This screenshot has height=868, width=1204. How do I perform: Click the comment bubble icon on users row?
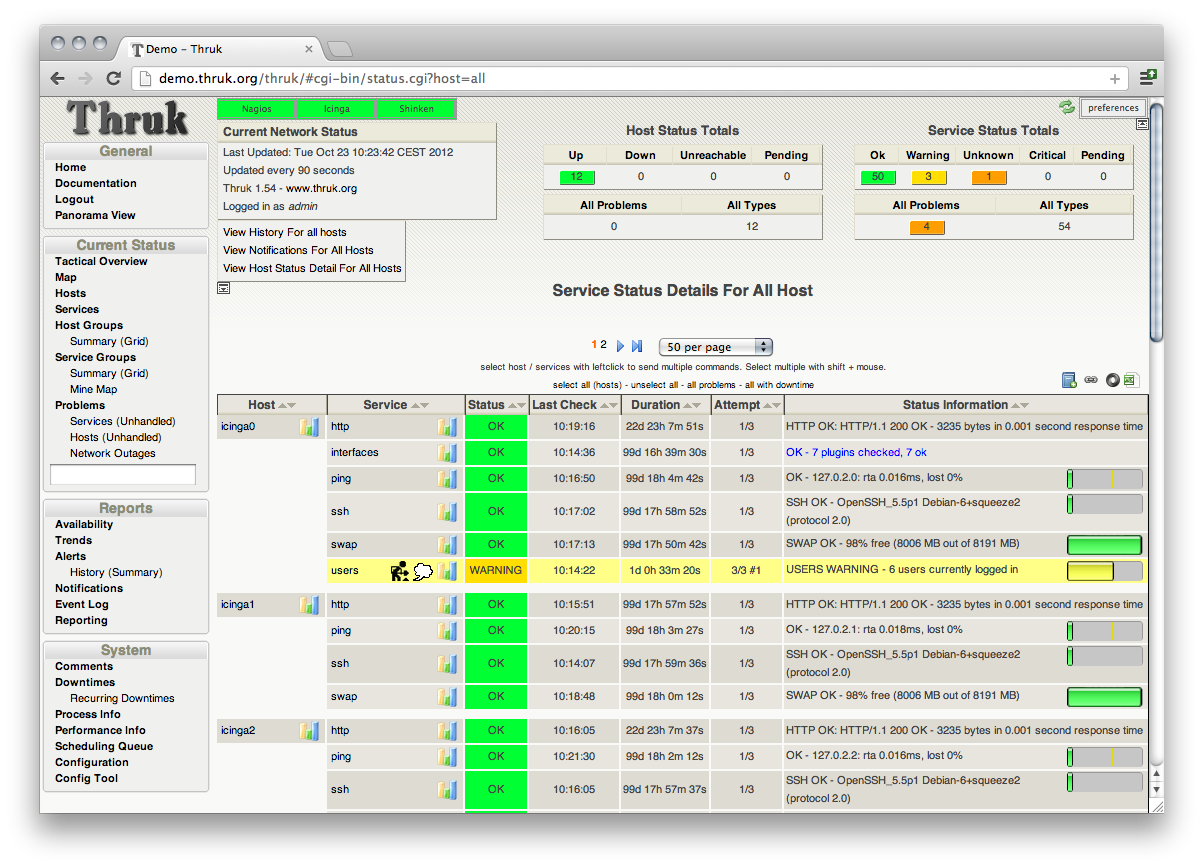423,571
